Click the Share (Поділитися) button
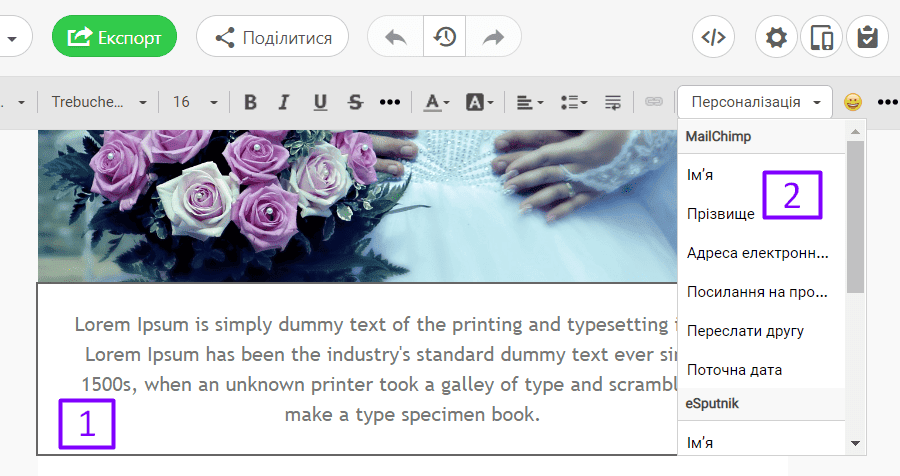Viewport: 900px width, 476px height. [272, 37]
